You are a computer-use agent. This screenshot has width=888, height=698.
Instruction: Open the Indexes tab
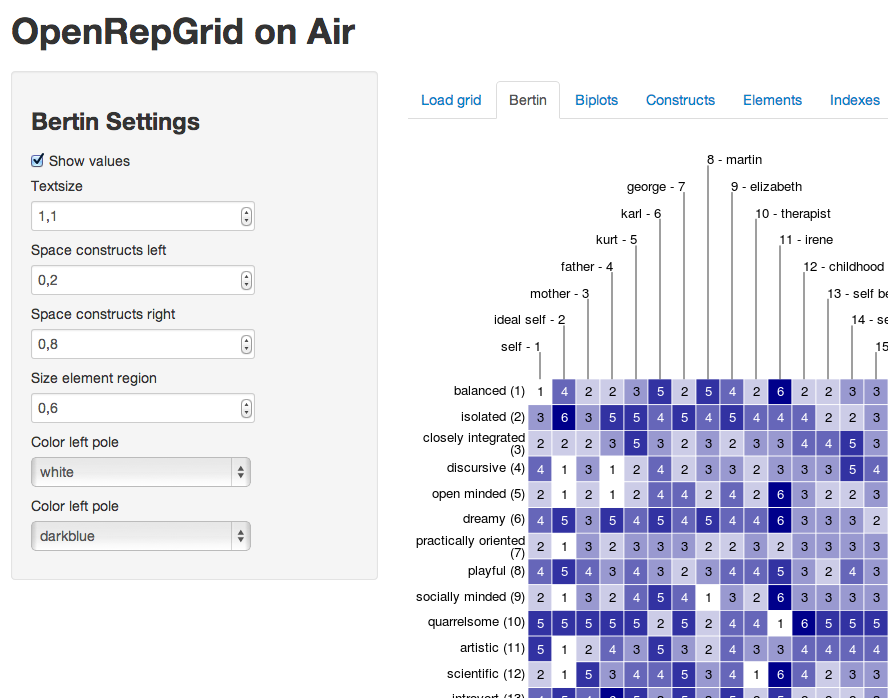pyautogui.click(x=855, y=100)
